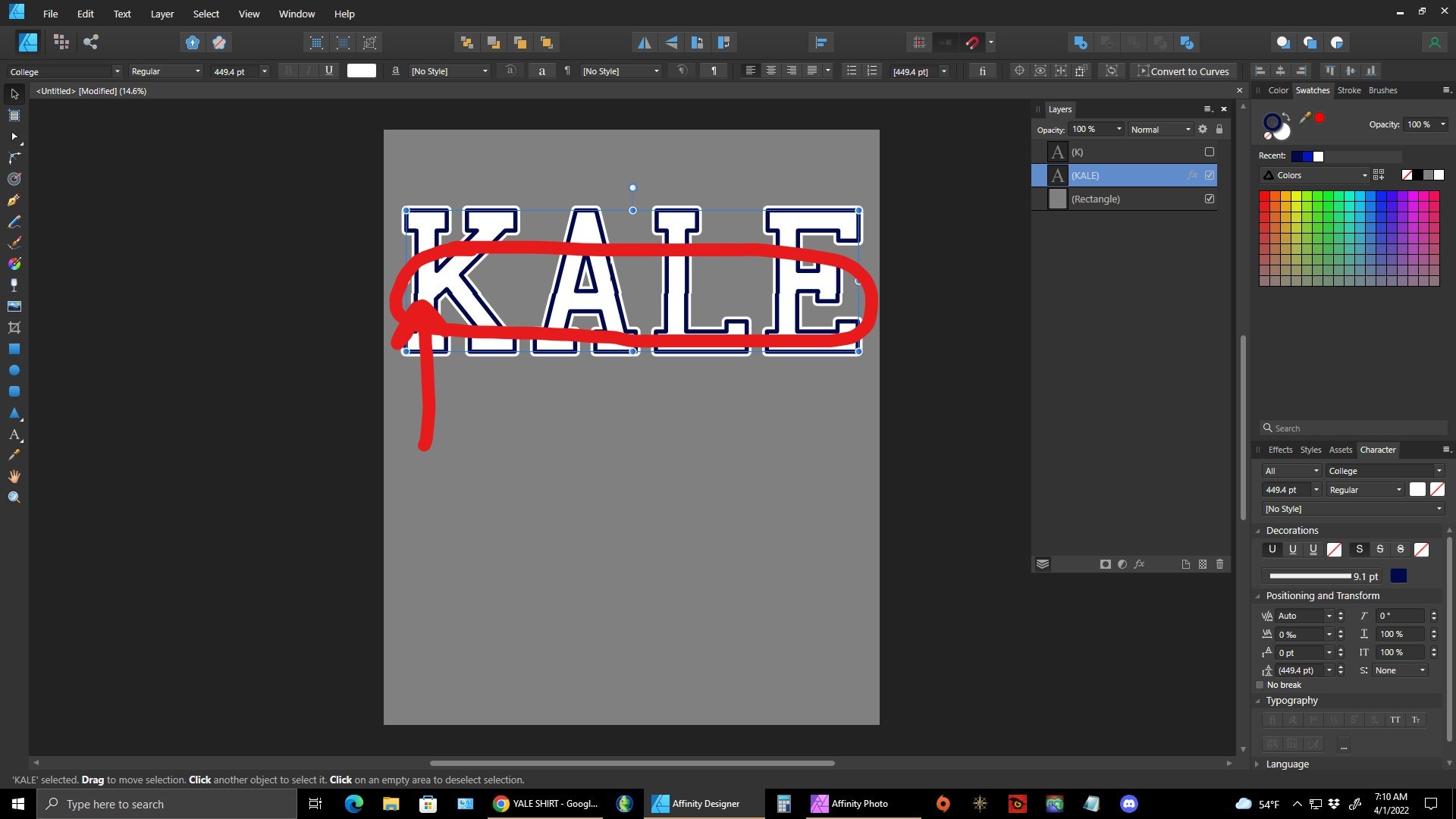
Task: Collapse the Decorations section
Action: (1258, 531)
